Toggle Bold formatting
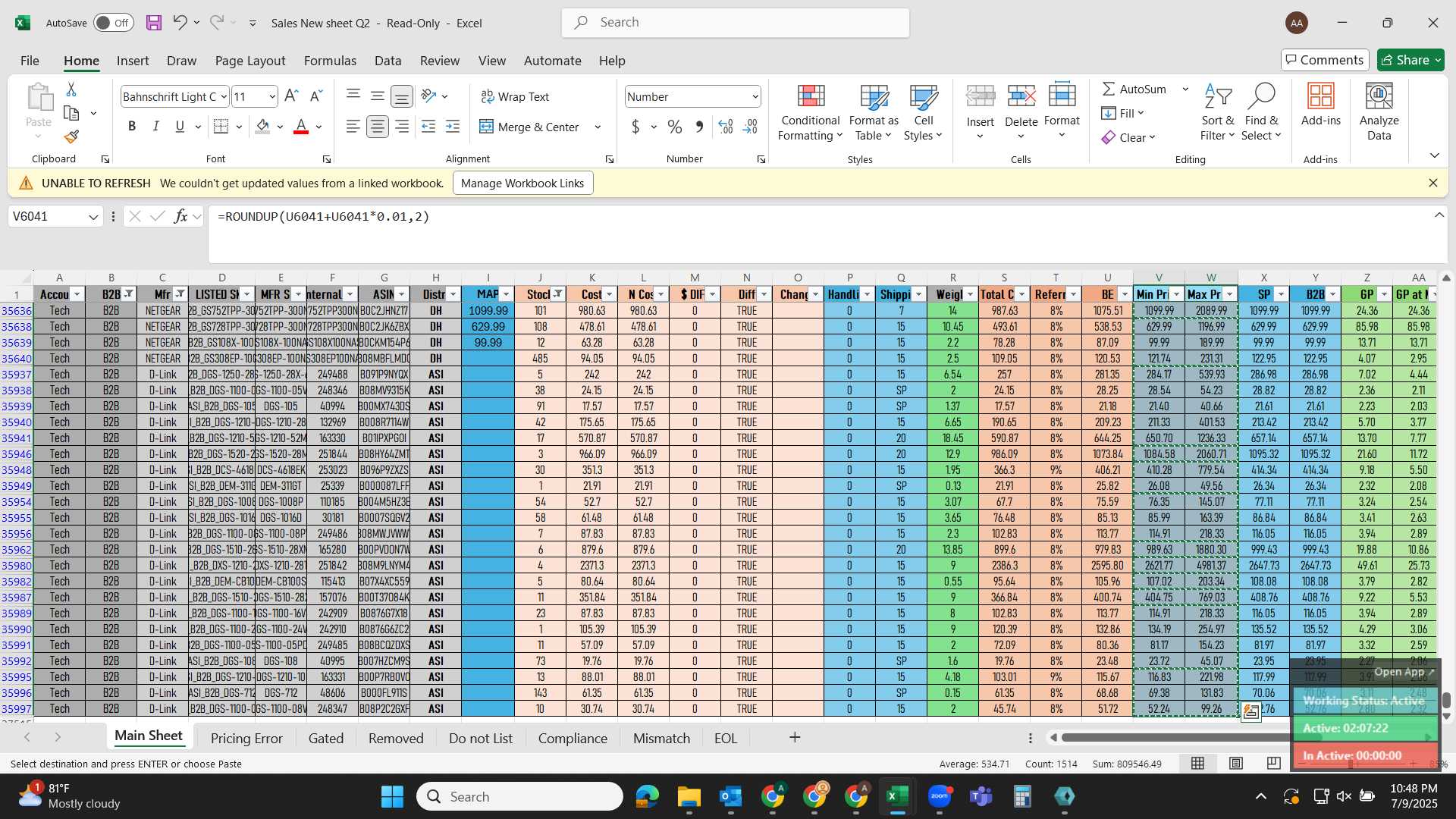The width and height of the screenshot is (1456, 819). 132,127
